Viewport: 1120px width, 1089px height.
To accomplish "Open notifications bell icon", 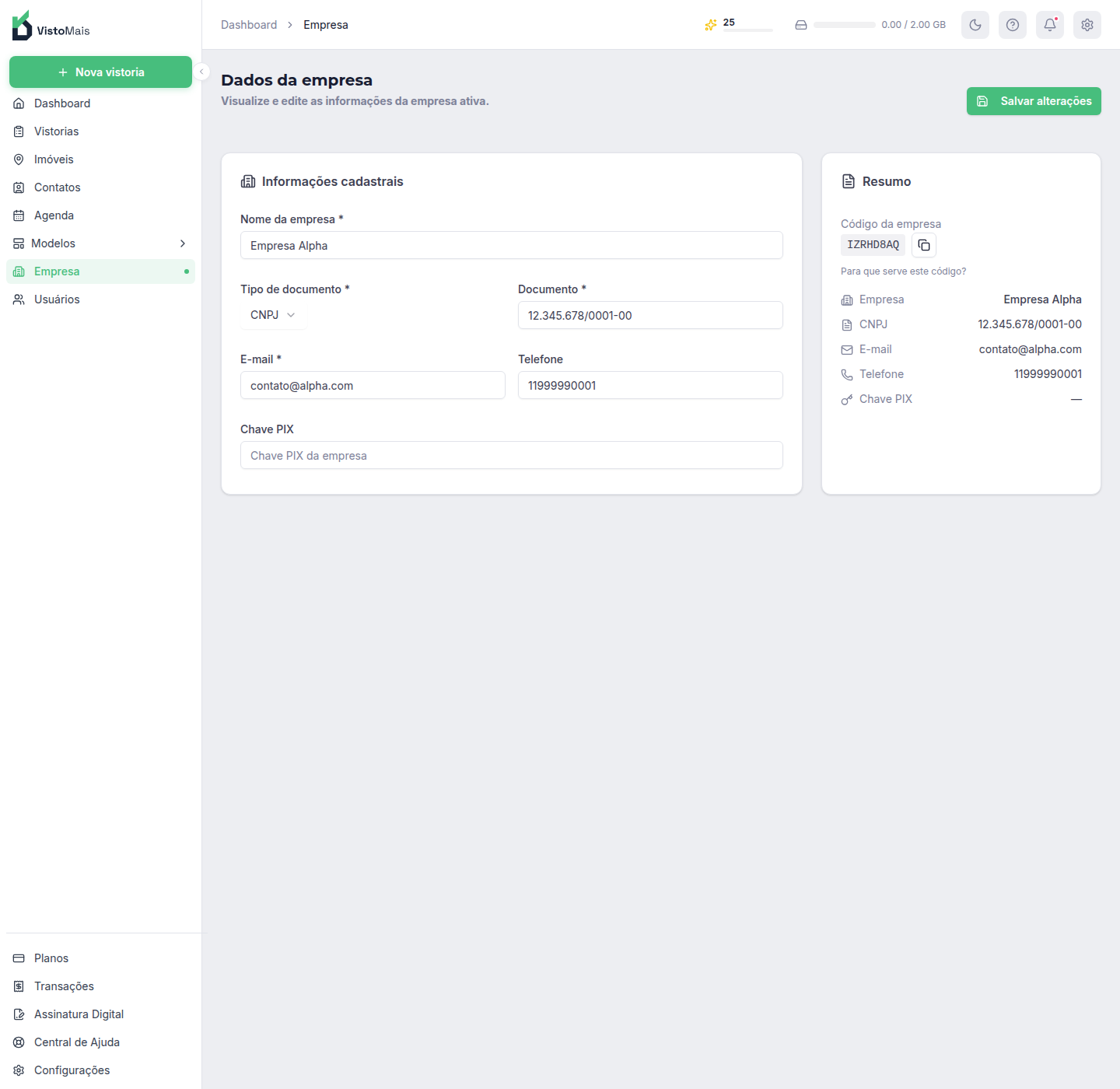I will click(x=1050, y=25).
